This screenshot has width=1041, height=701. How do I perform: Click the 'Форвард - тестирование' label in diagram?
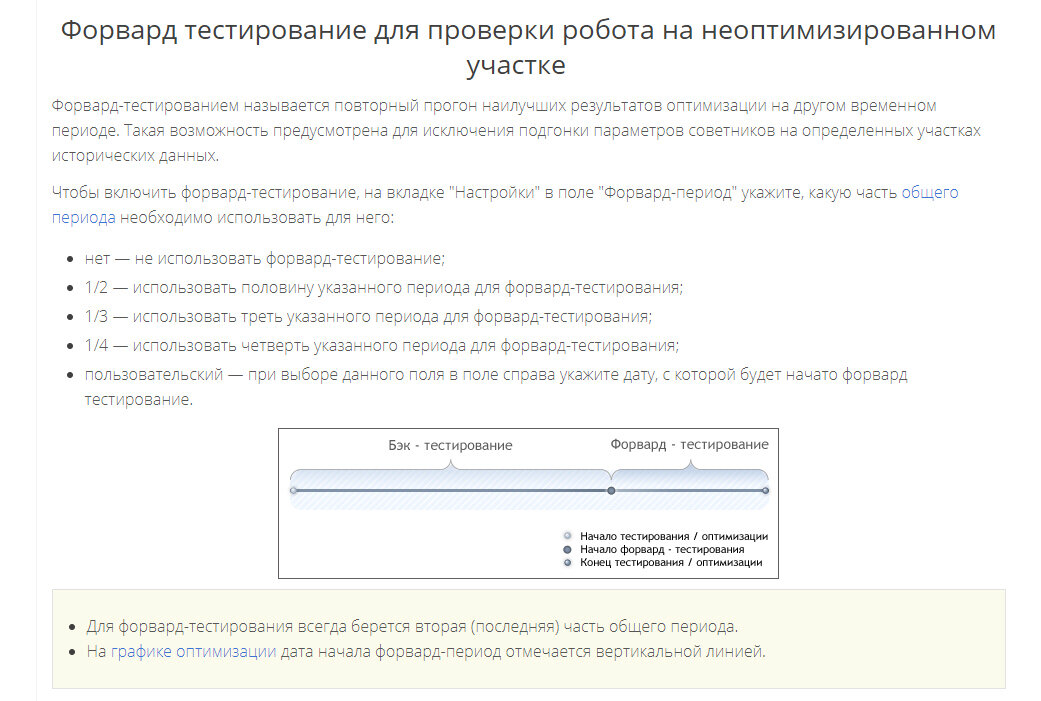click(x=689, y=444)
